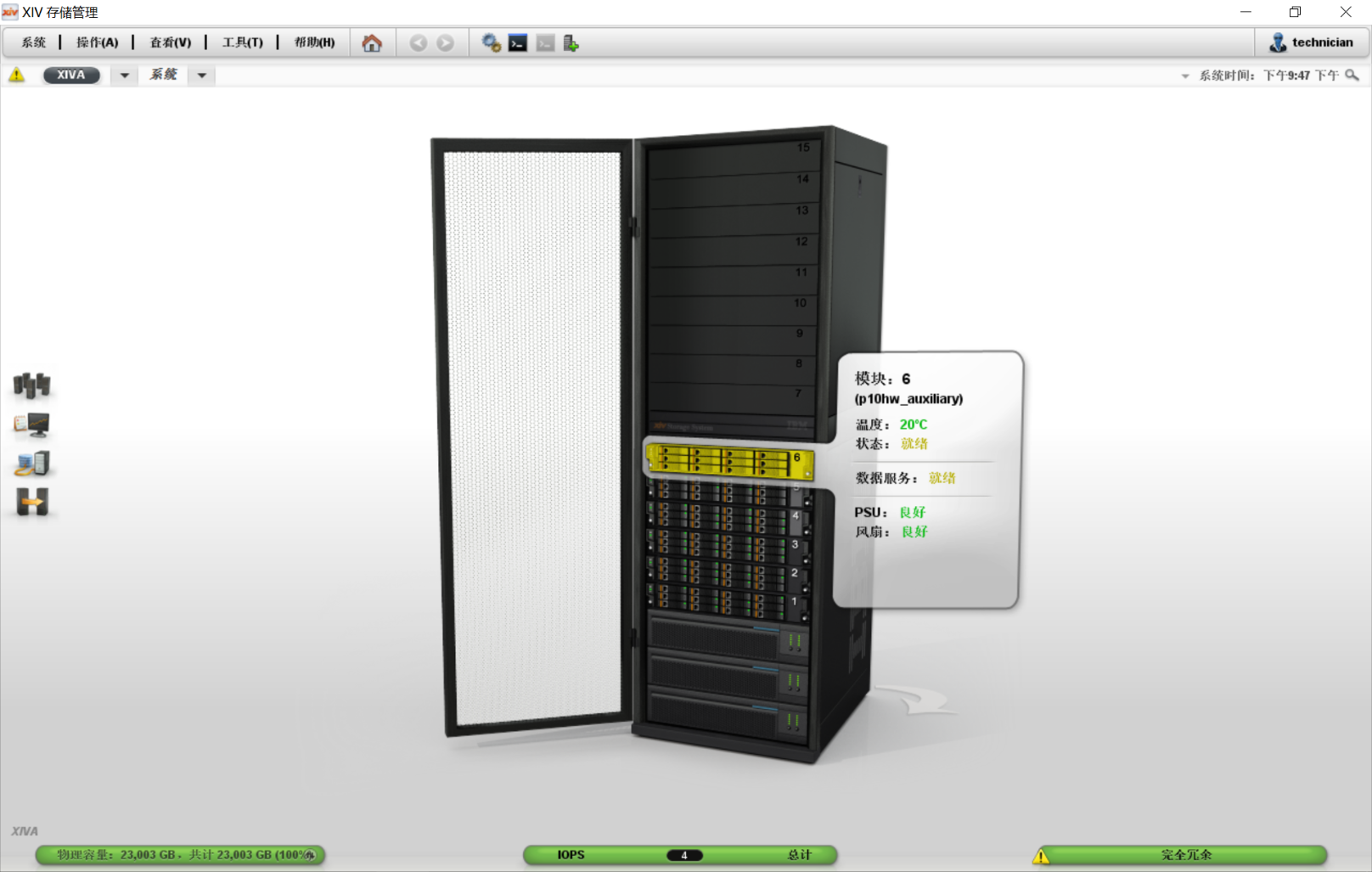The height and width of the screenshot is (872, 1372).
Task: Expand the dropdown arrow next to XIVA
Action: point(125,76)
